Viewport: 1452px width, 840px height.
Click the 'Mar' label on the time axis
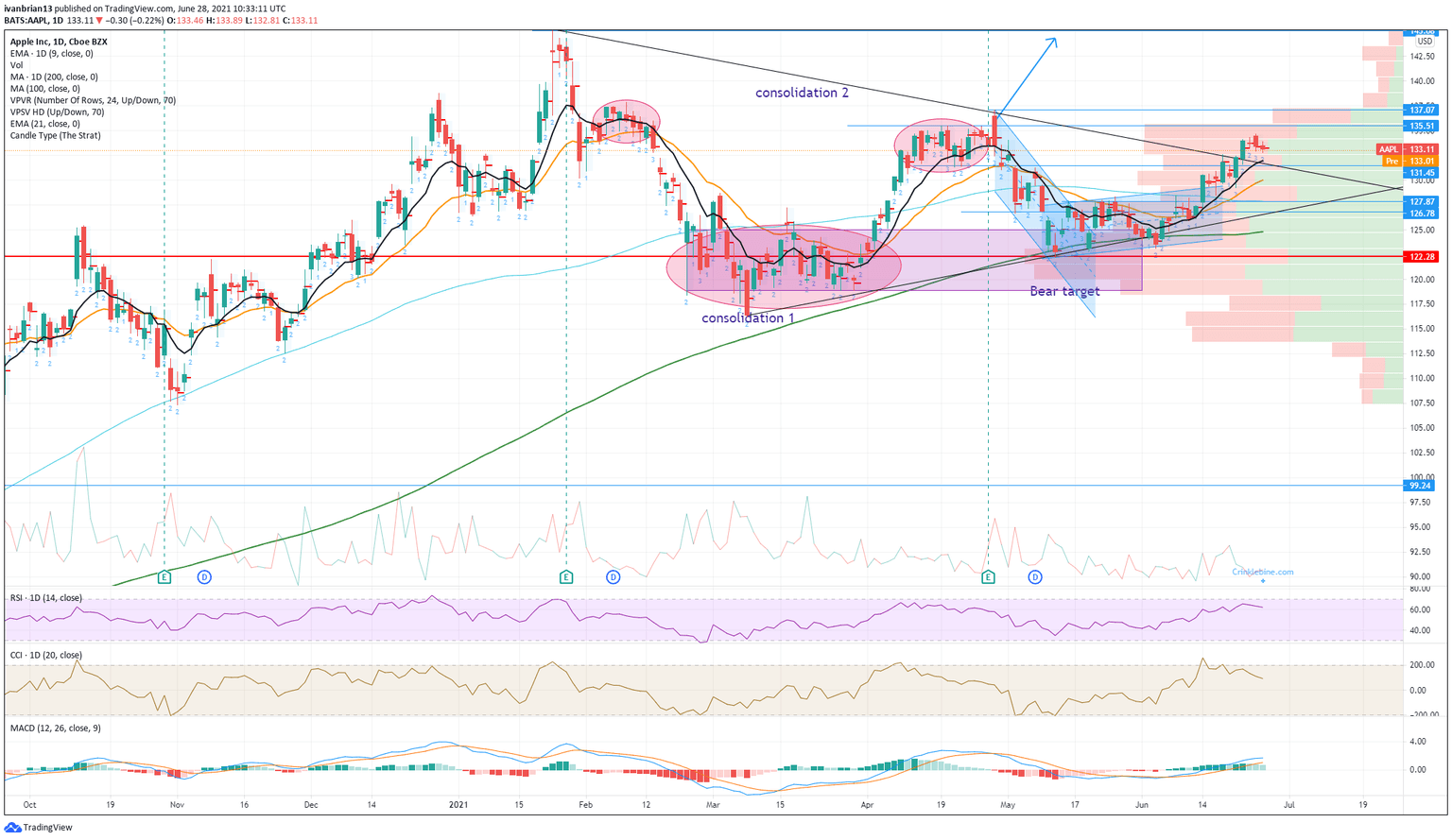click(713, 805)
